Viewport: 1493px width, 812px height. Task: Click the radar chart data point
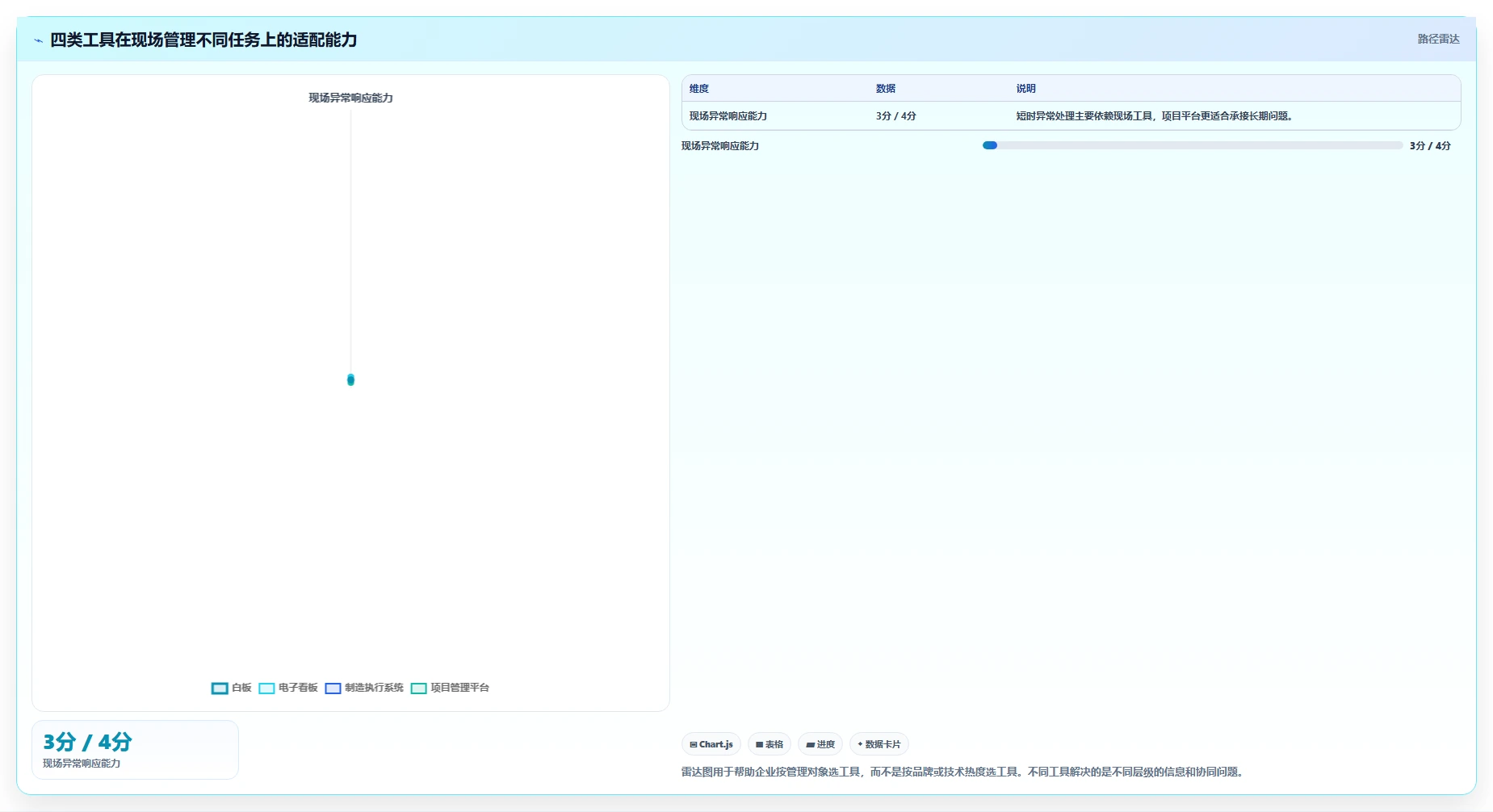pyautogui.click(x=350, y=379)
